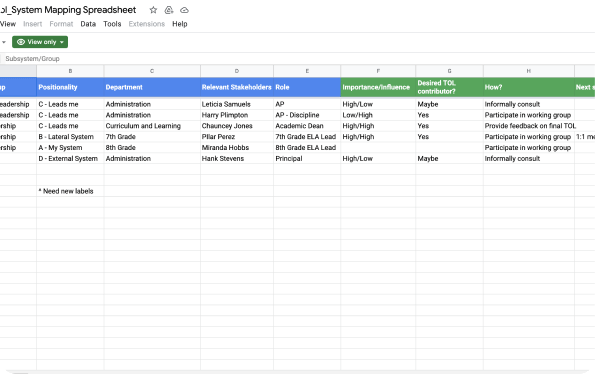Select the D - External System cell
The image size is (595, 374).
70,159
